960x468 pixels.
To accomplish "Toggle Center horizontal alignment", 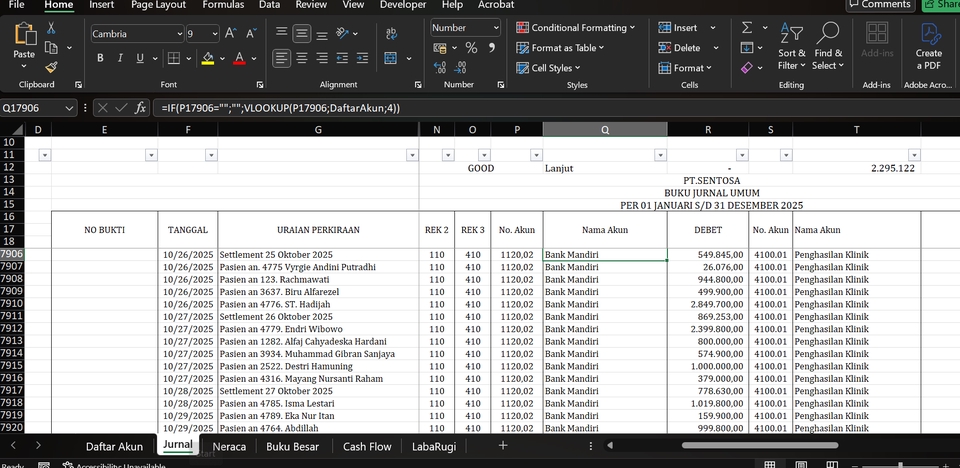I will coord(300,59).
